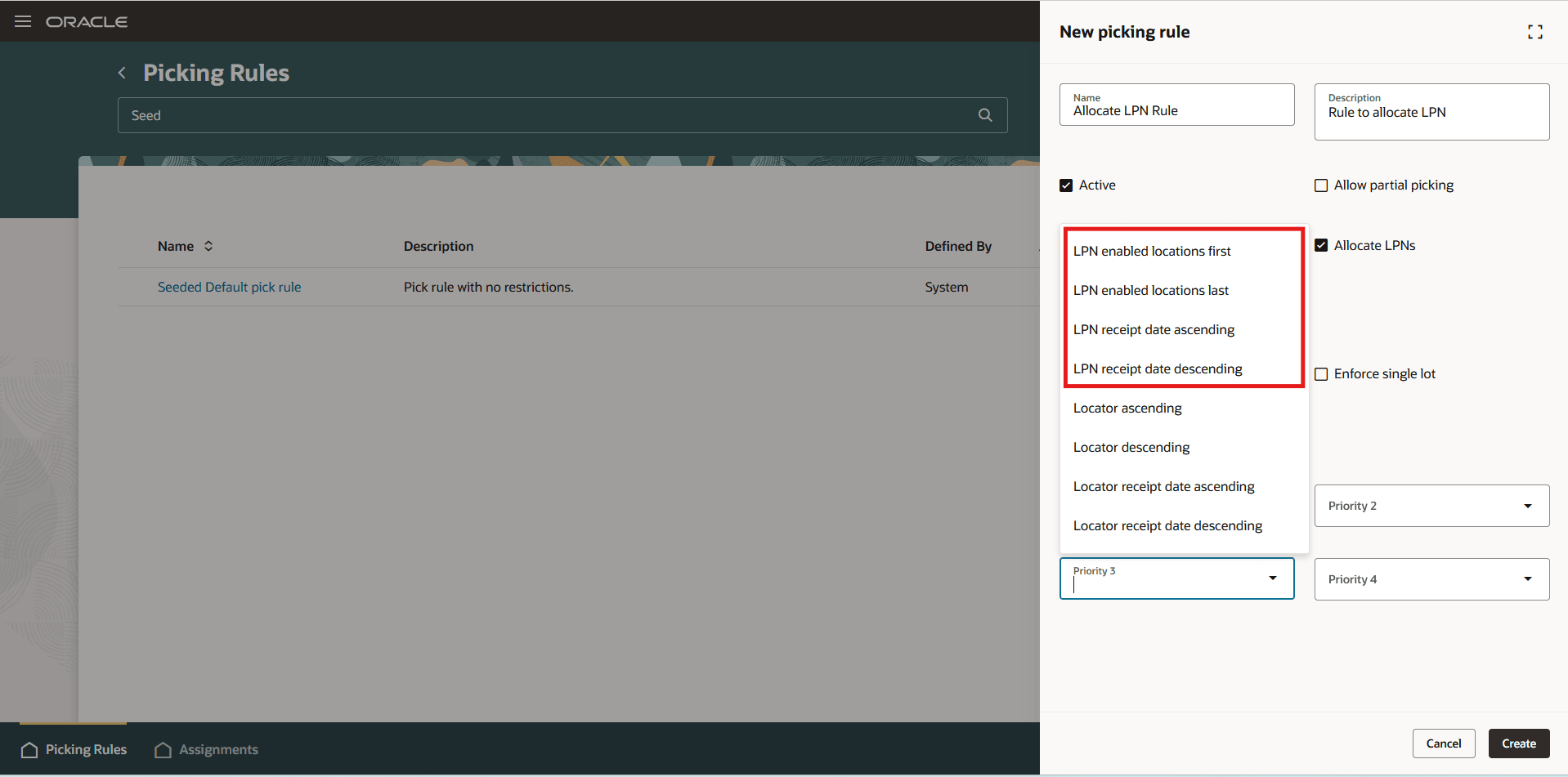Click the Assignments tab home icon
Screen dimensions: 1568x777
[163, 749]
